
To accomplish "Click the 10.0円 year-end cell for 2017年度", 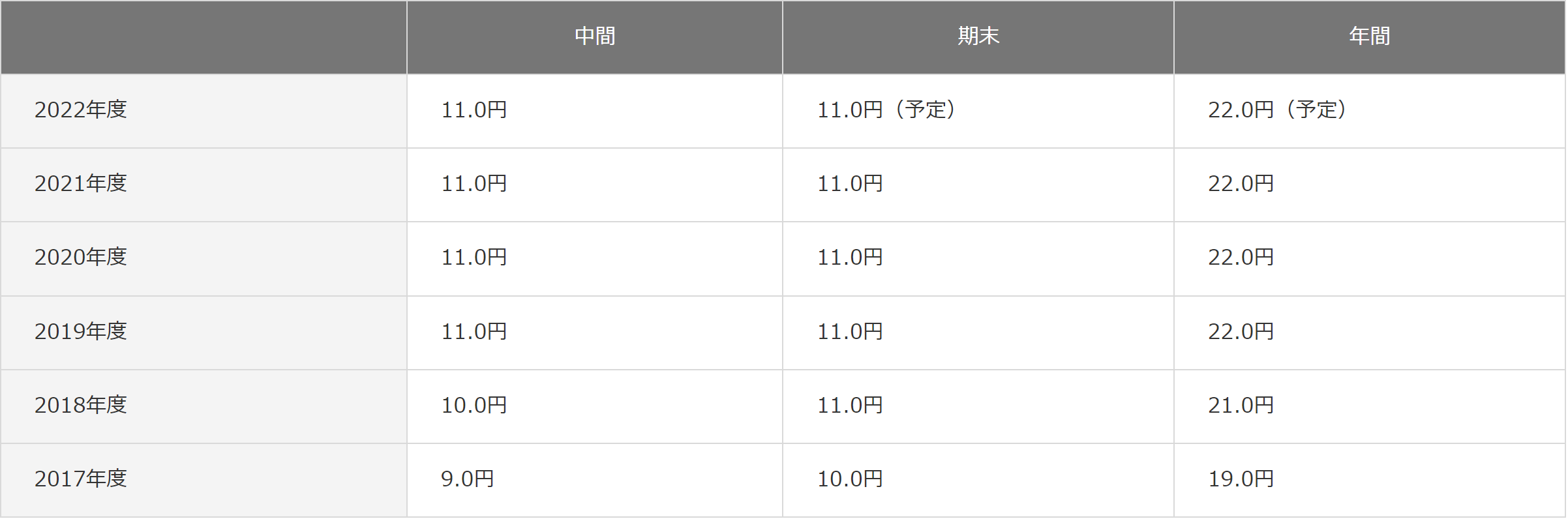I will [978, 480].
